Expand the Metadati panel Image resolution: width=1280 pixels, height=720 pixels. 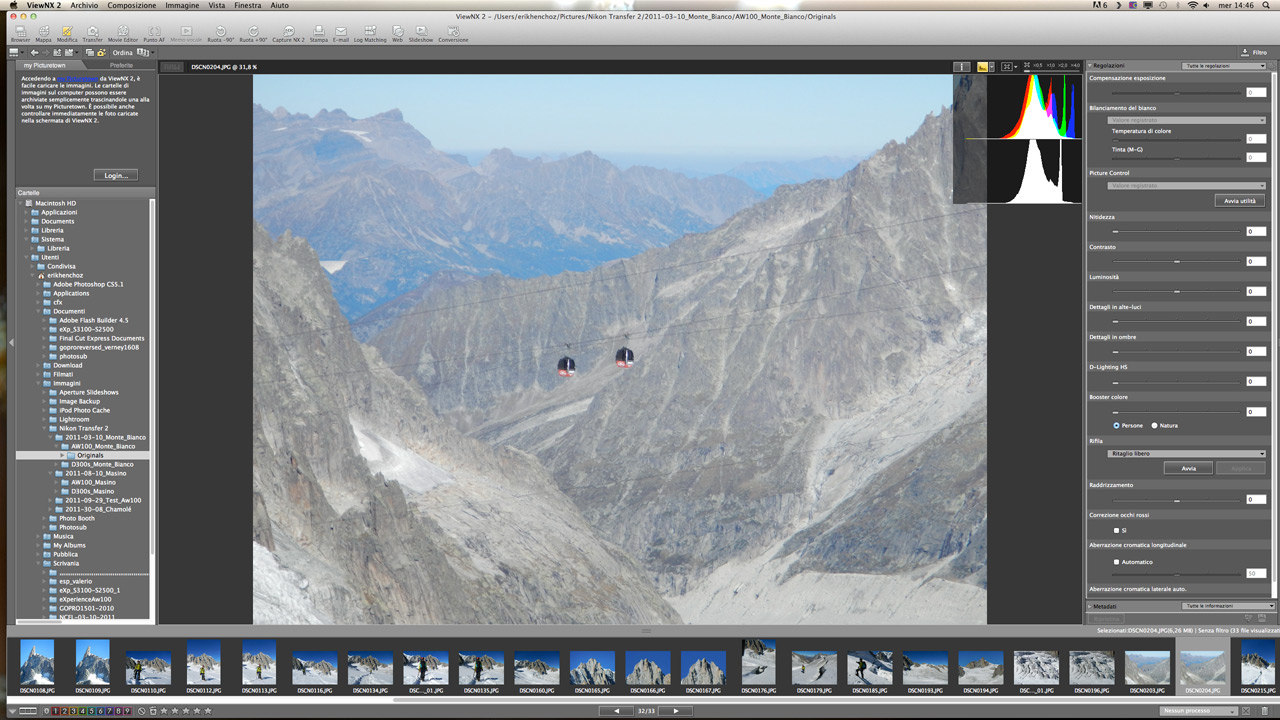1090,606
